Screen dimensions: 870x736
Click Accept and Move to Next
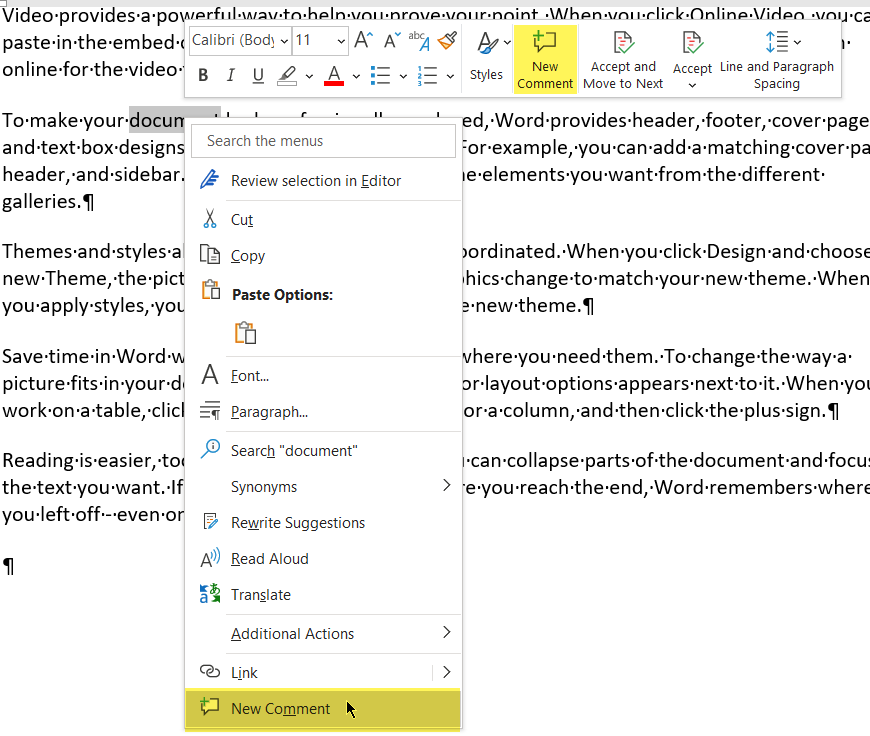(x=623, y=58)
